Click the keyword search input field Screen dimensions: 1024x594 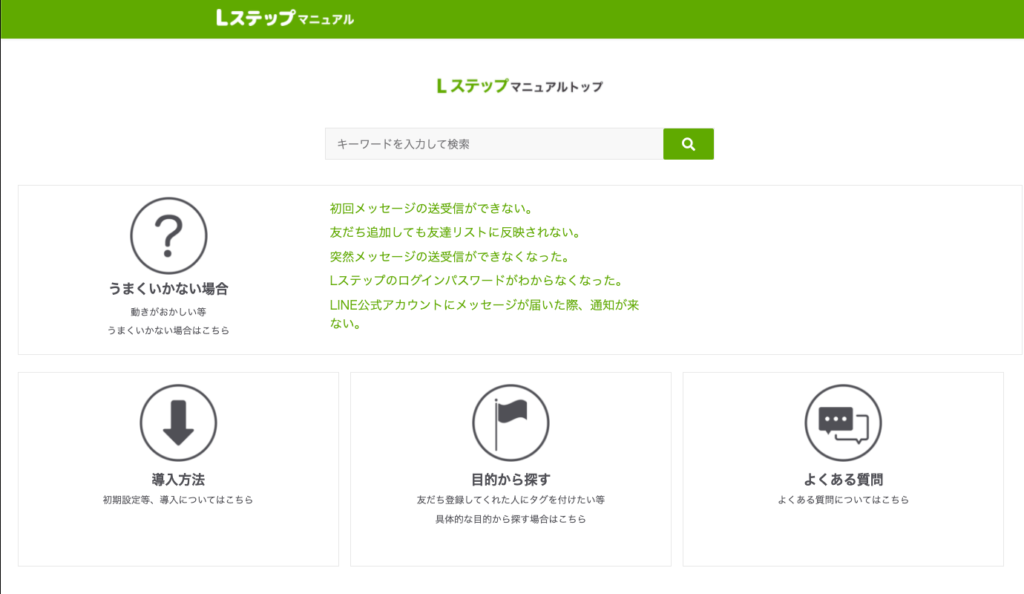tap(494, 144)
